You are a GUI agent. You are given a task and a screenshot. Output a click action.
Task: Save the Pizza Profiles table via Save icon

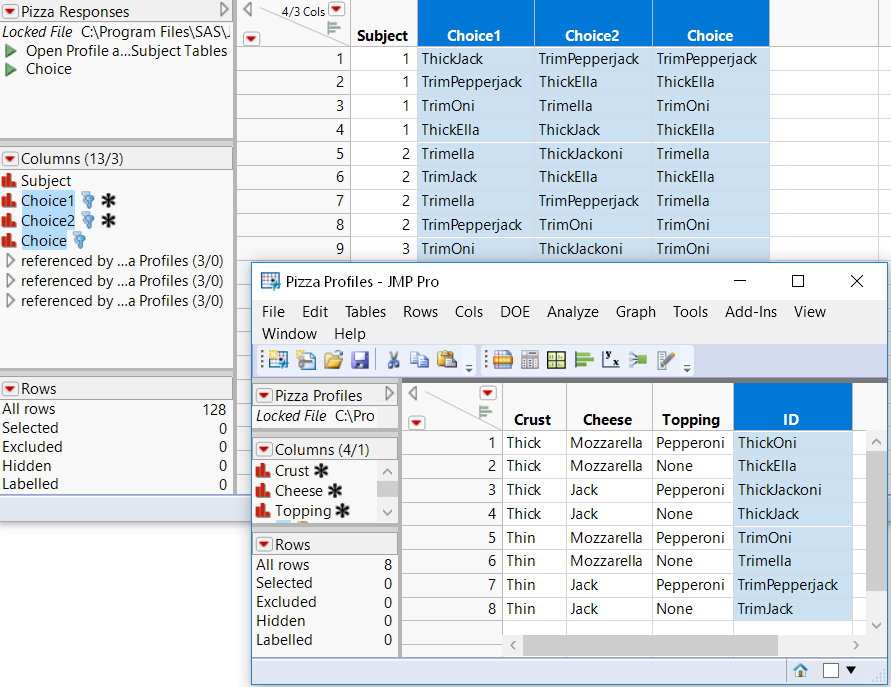[x=362, y=362]
